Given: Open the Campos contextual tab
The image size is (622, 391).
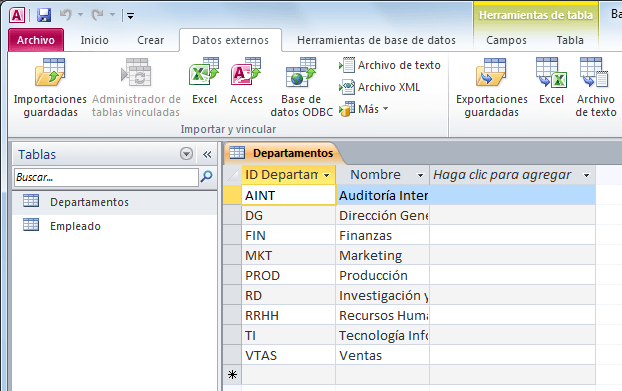Looking at the screenshot, I should coord(506,40).
